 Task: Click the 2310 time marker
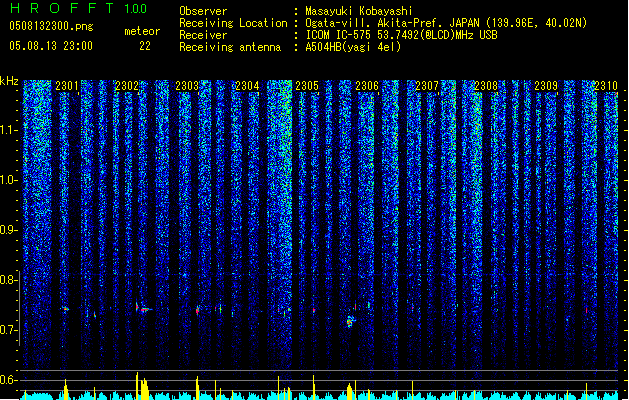[606, 86]
